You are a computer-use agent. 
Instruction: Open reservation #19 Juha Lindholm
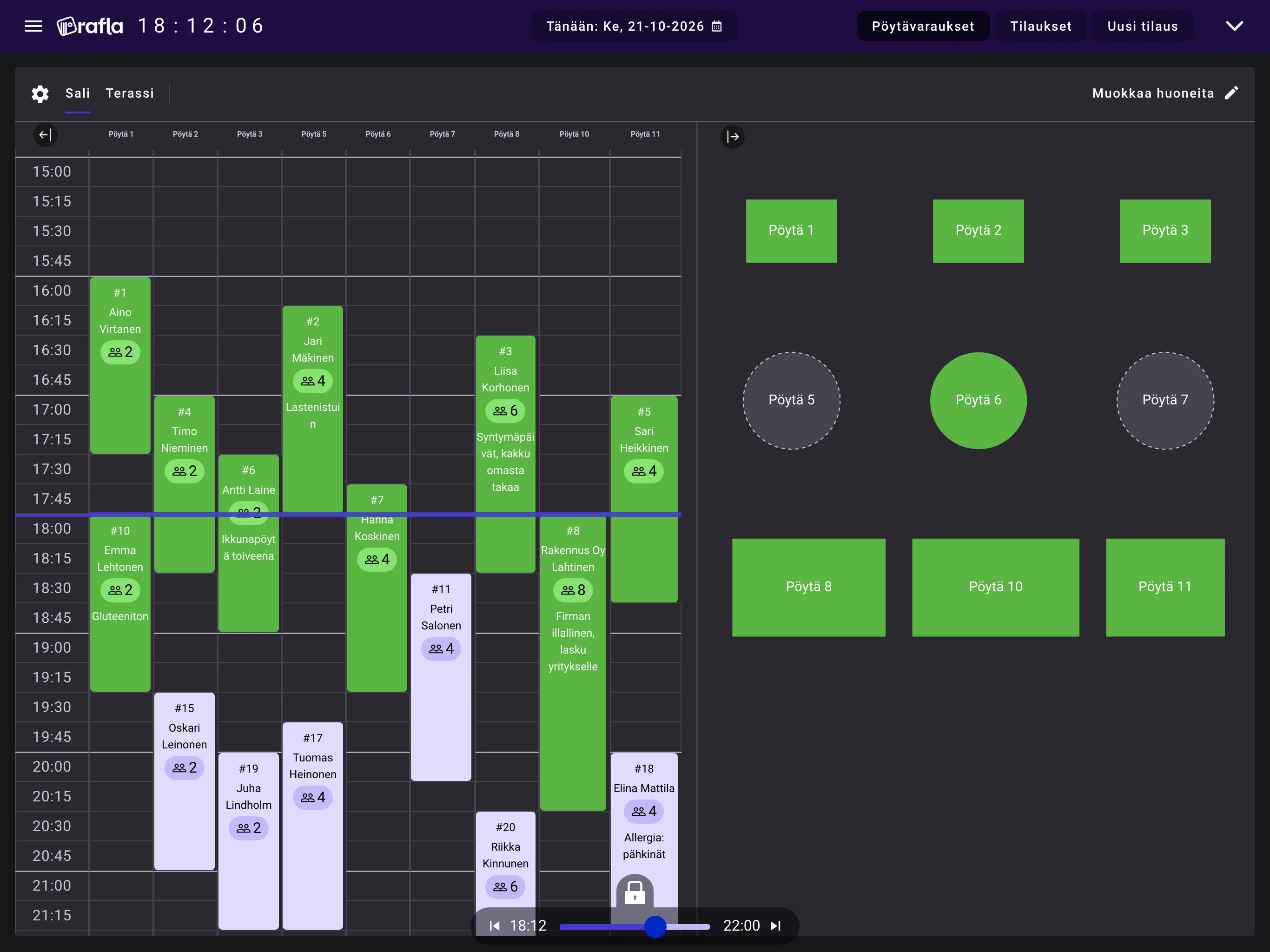pyautogui.click(x=248, y=840)
